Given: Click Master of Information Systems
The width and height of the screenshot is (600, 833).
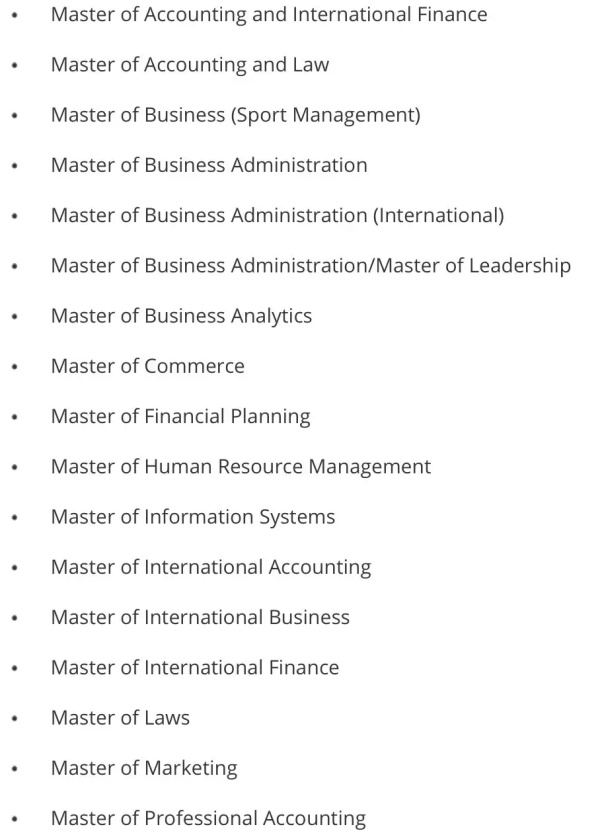Looking at the screenshot, I should tap(193, 517).
